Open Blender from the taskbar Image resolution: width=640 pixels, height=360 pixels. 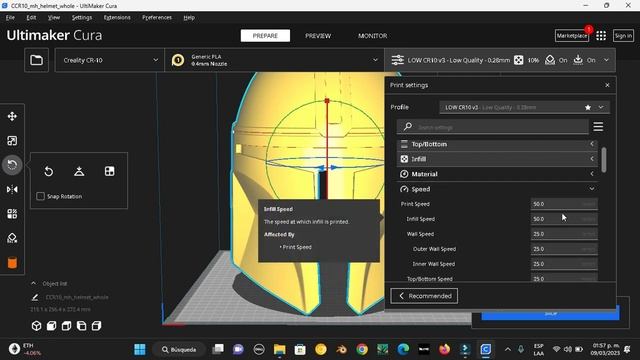coord(341,349)
